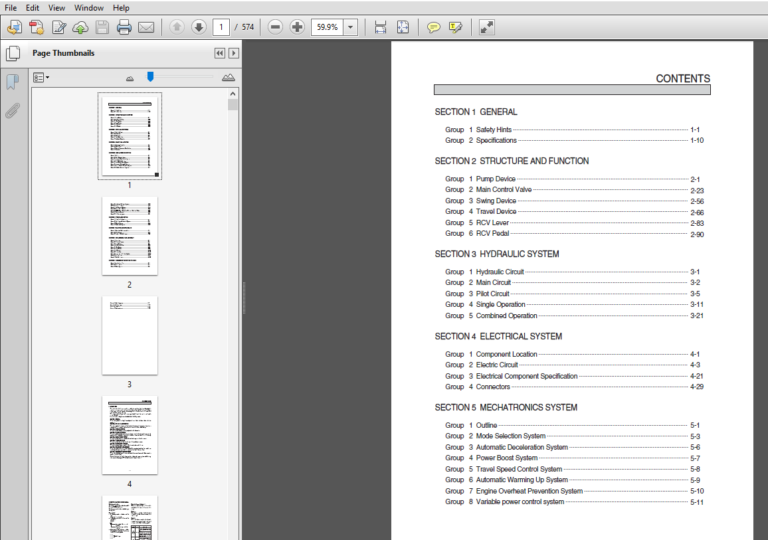Screen dimensions: 768x540
Task: Open the thumbnails options dropdown menu
Action: coord(41,77)
